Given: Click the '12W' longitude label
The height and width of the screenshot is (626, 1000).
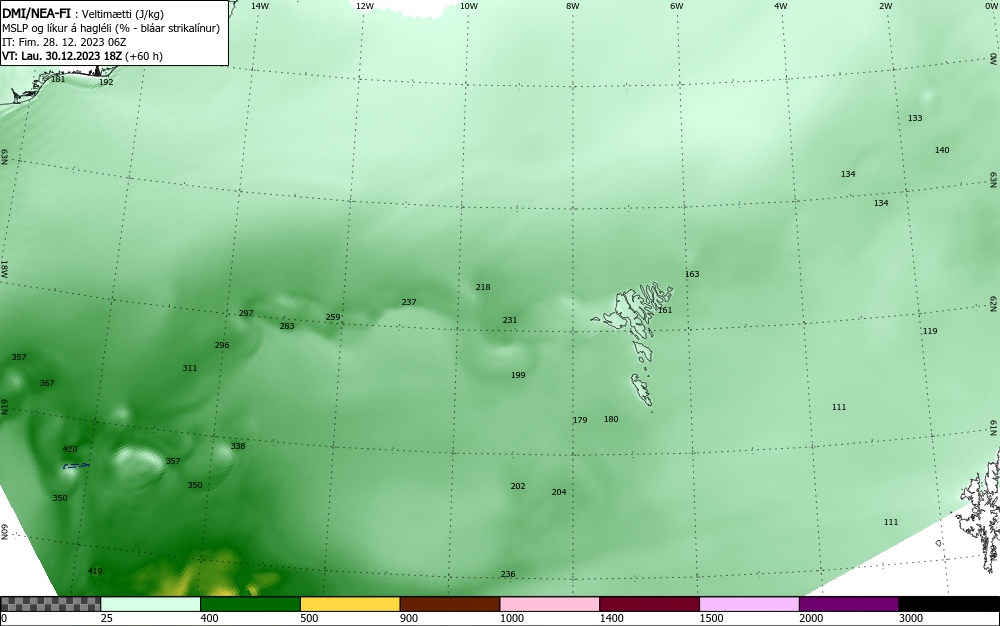Looking at the screenshot, I should click(x=364, y=6).
